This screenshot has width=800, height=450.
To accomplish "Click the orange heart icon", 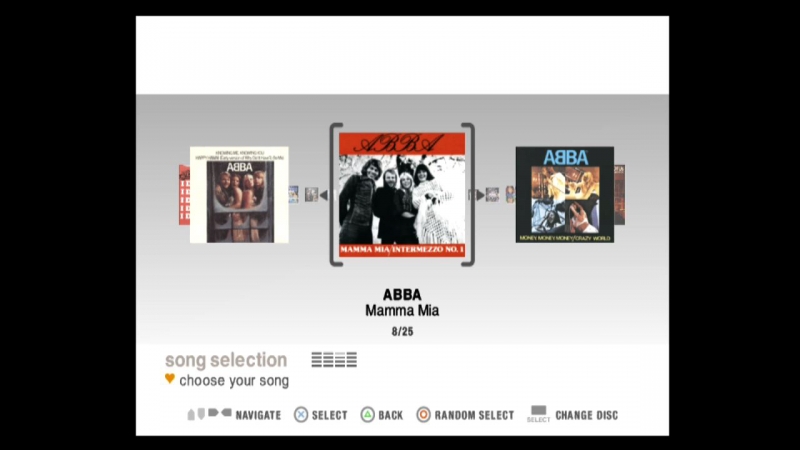I will point(170,379).
